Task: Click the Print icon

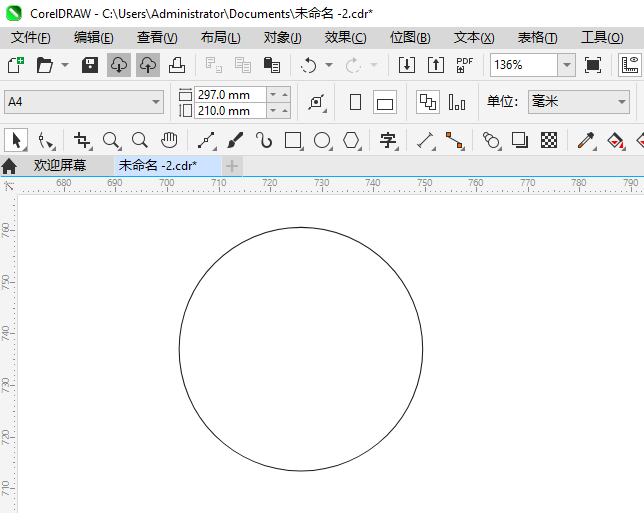Action: point(177,65)
